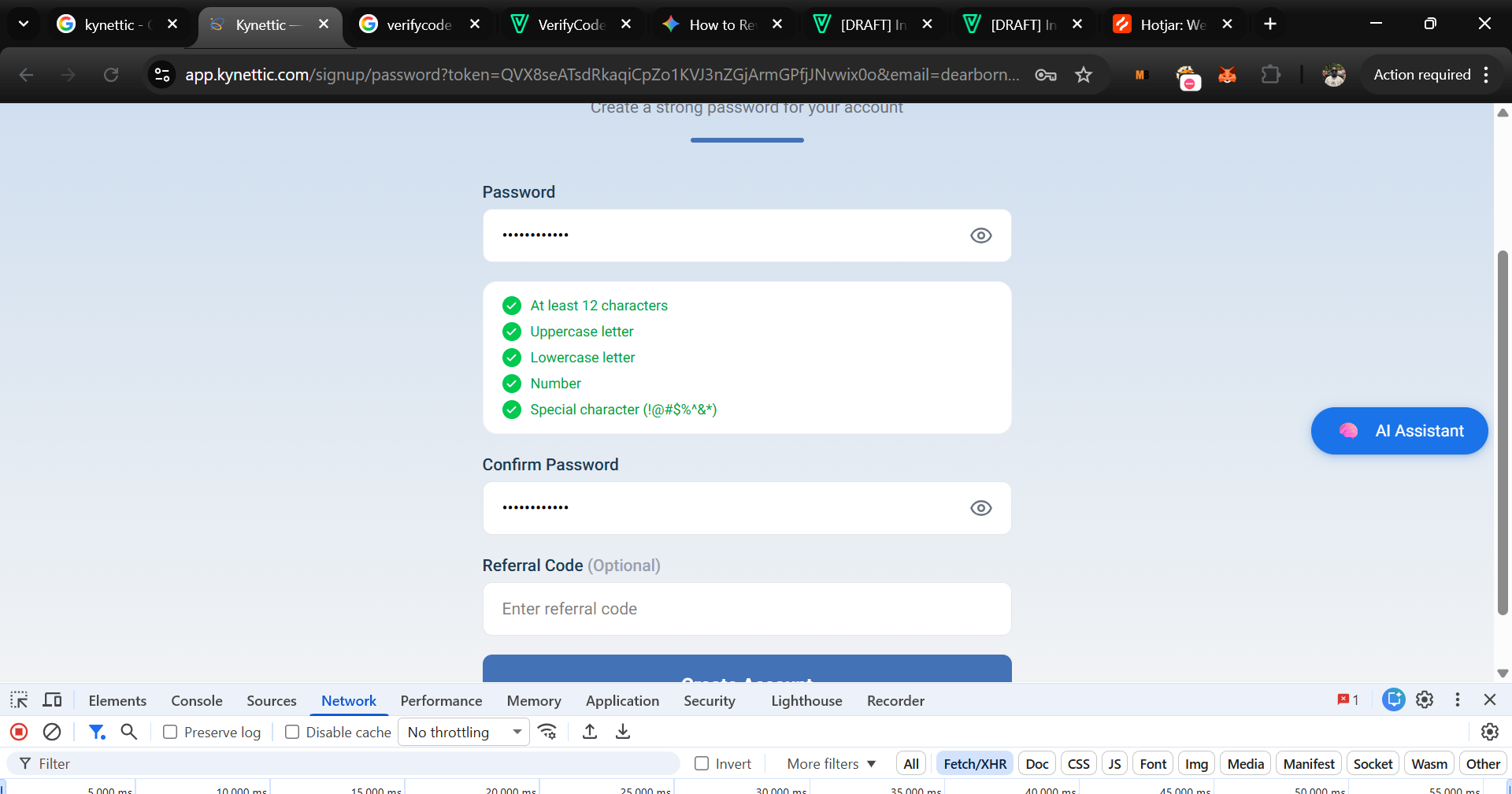Filter requests by Img type
1512x794 pixels.
click(x=1196, y=763)
